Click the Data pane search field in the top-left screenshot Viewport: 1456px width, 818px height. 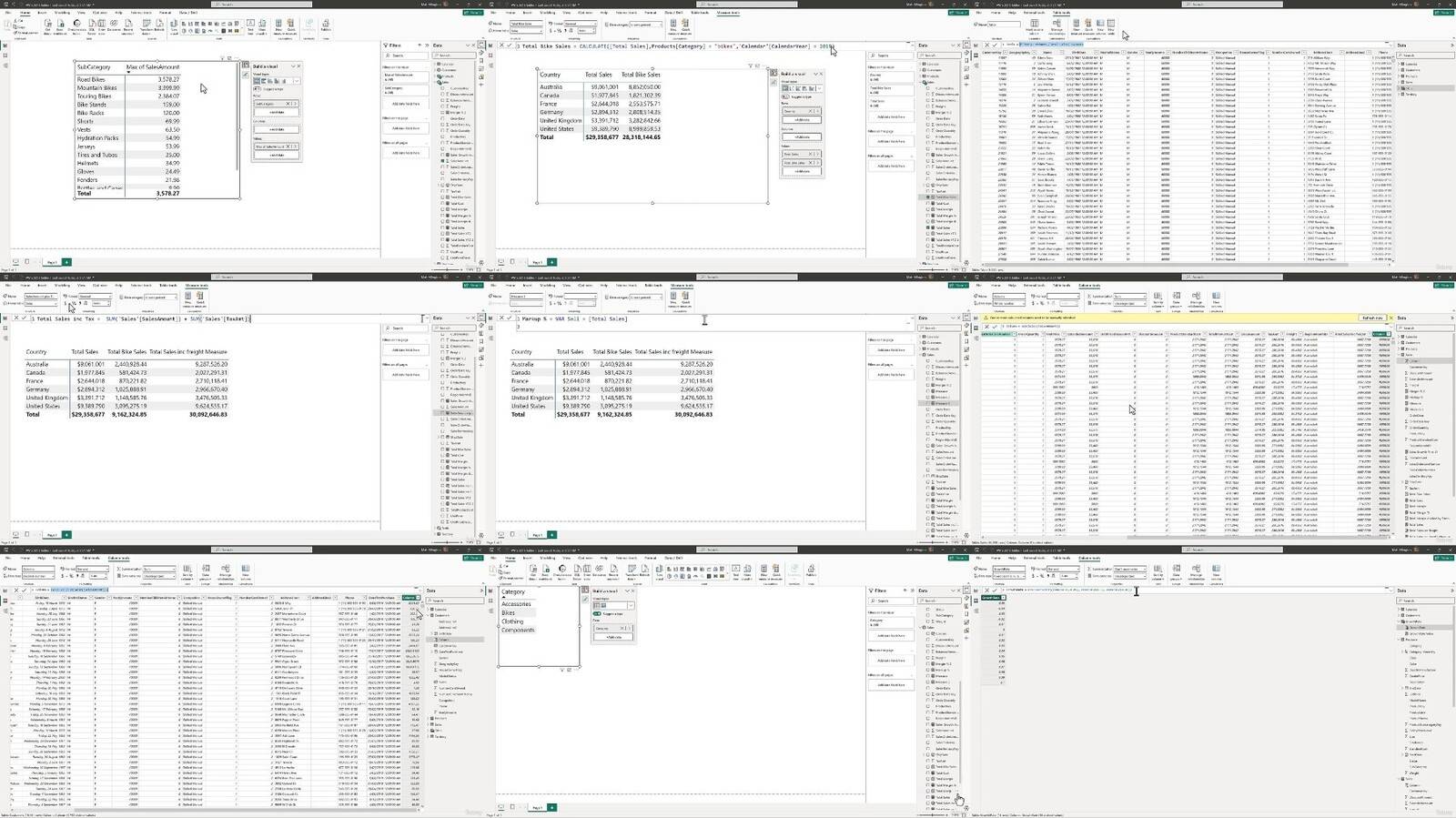coord(453,56)
